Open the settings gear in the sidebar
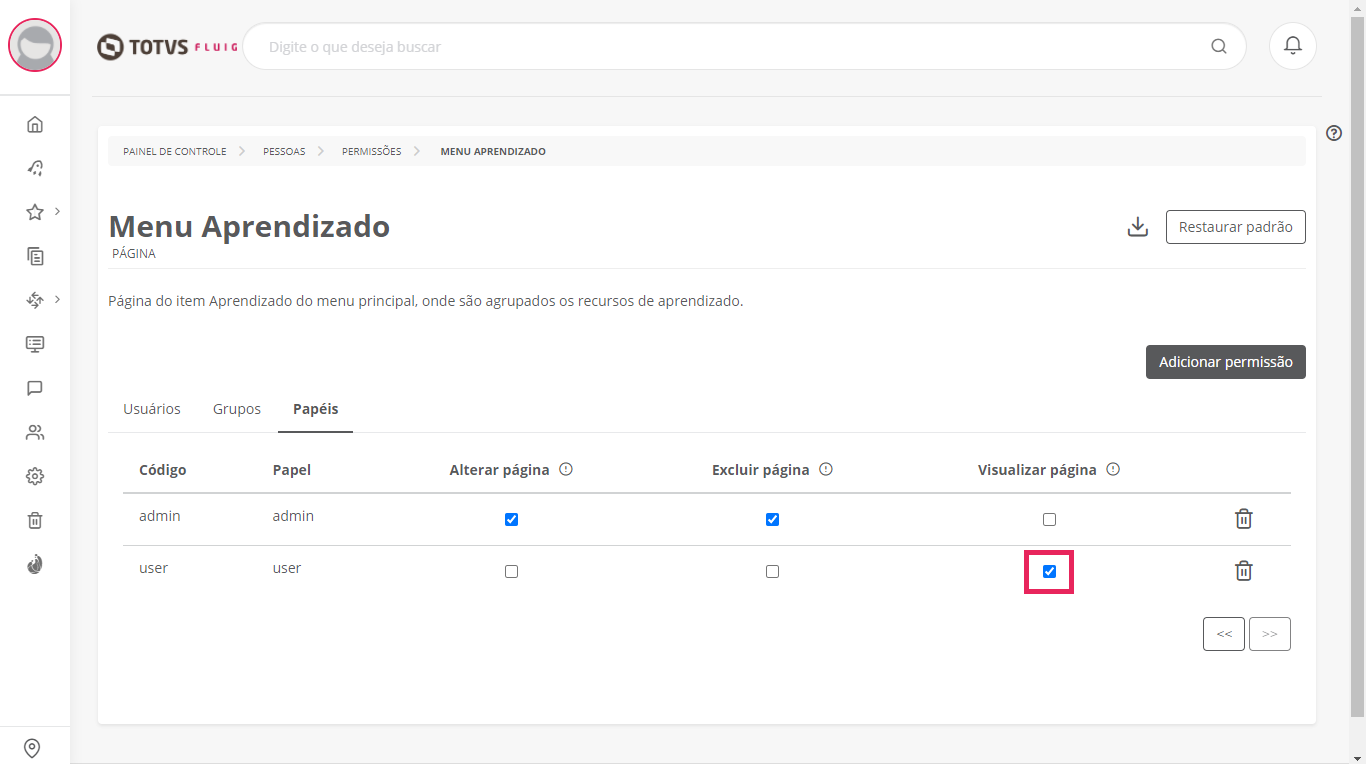This screenshot has width=1366, height=764. pos(35,476)
